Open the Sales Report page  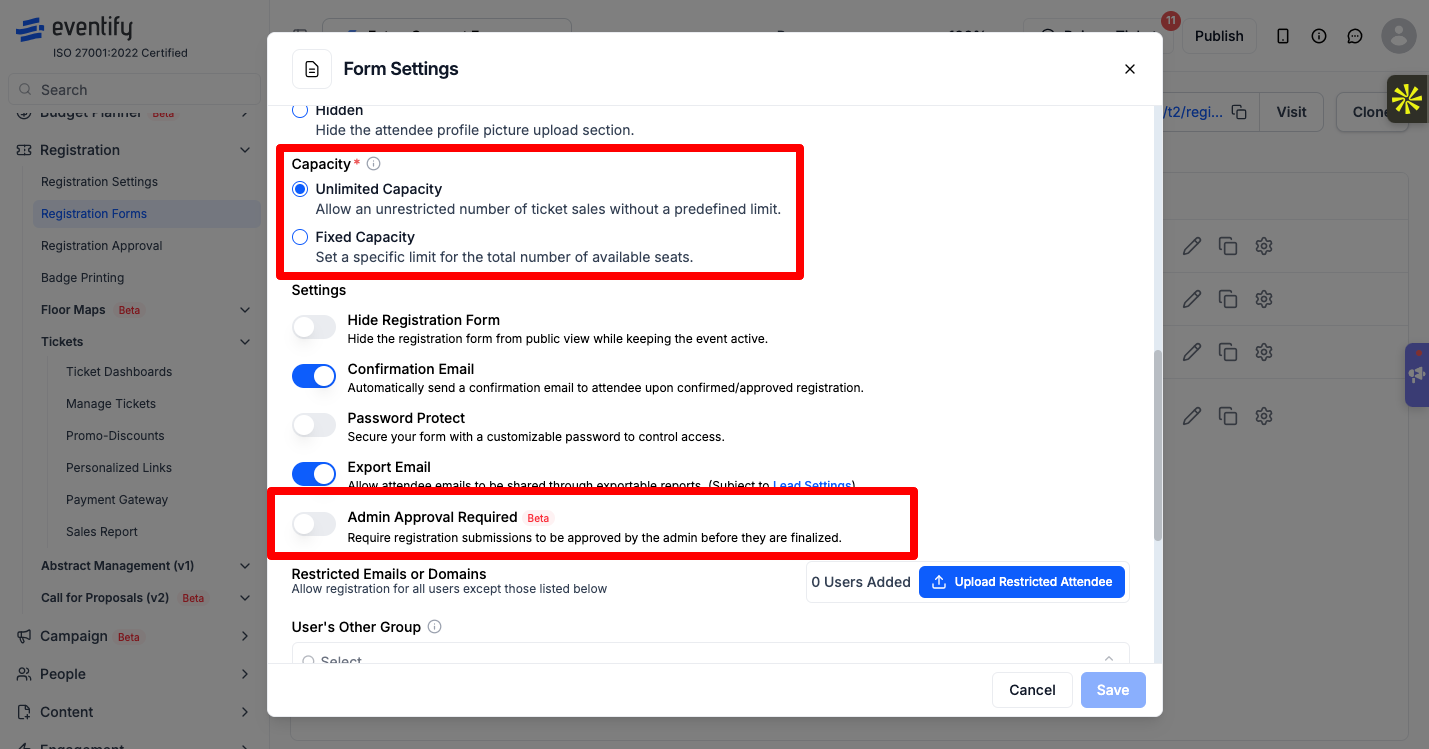click(102, 532)
